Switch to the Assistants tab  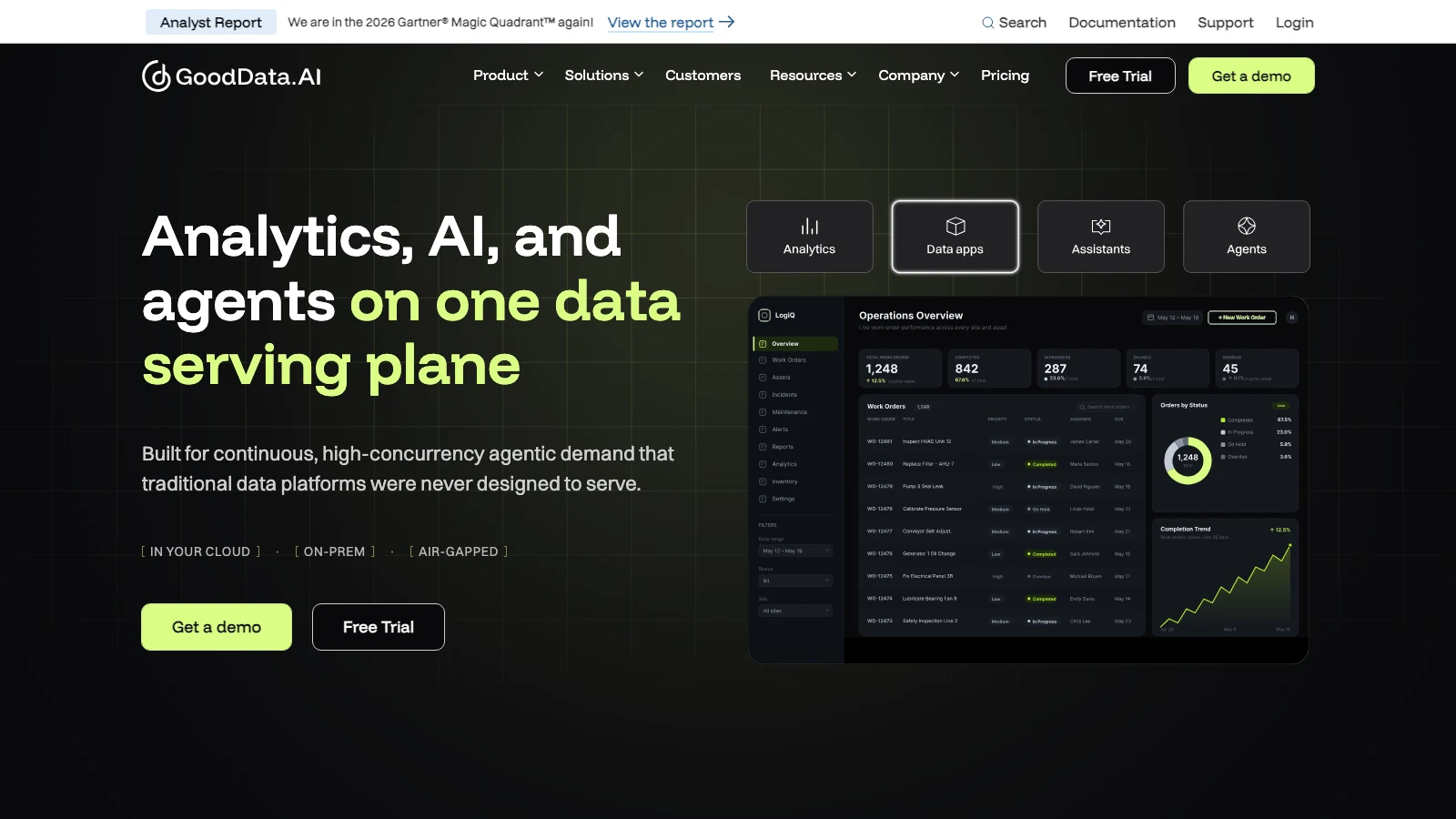[1101, 237]
